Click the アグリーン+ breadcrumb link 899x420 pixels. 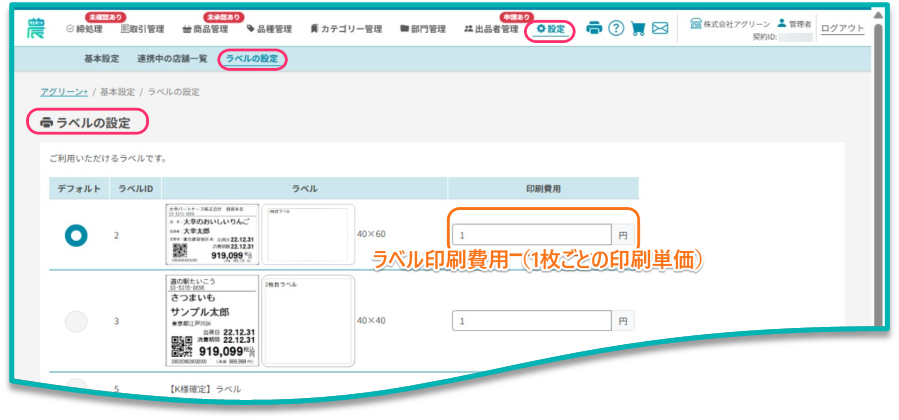click(x=64, y=92)
